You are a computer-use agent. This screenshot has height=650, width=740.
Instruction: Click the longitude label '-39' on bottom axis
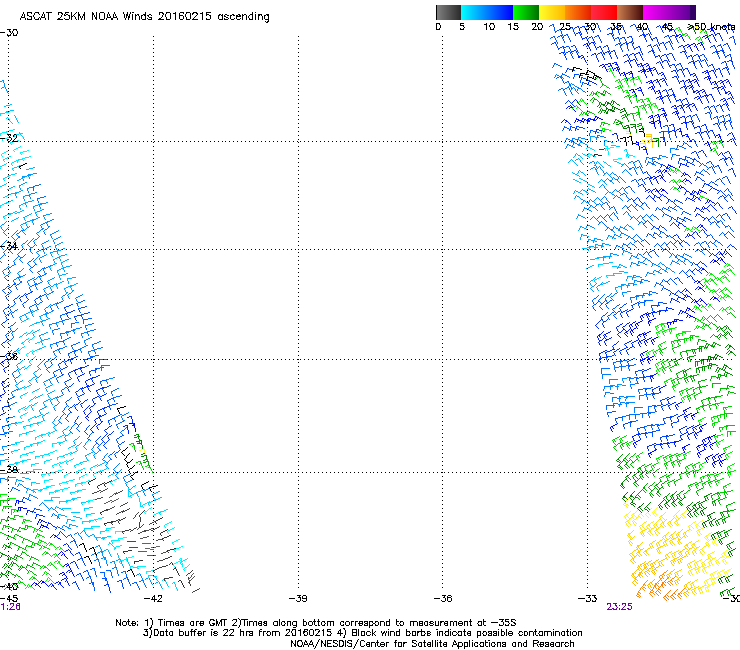298,599
